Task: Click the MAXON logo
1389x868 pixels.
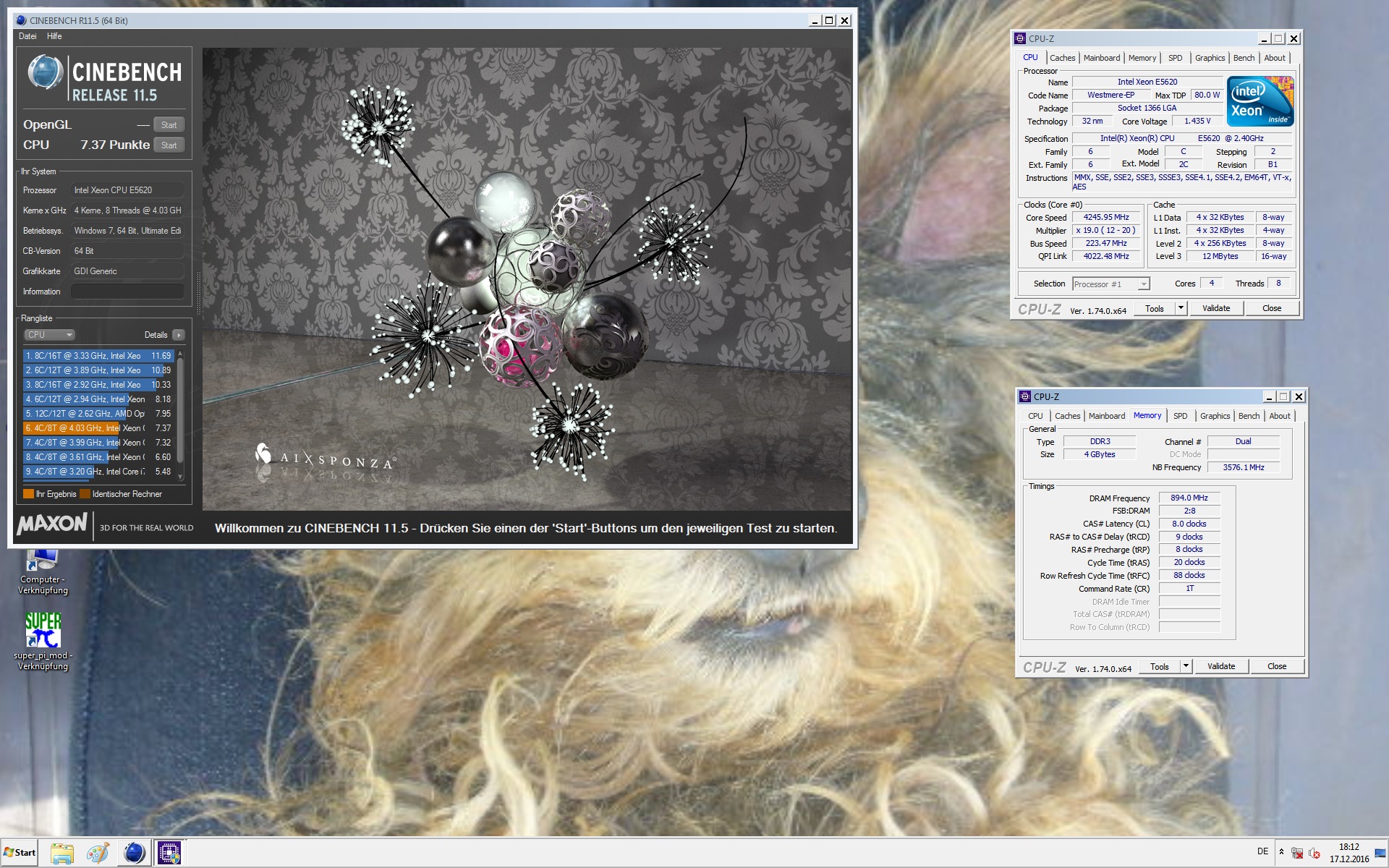Action: coord(52,524)
